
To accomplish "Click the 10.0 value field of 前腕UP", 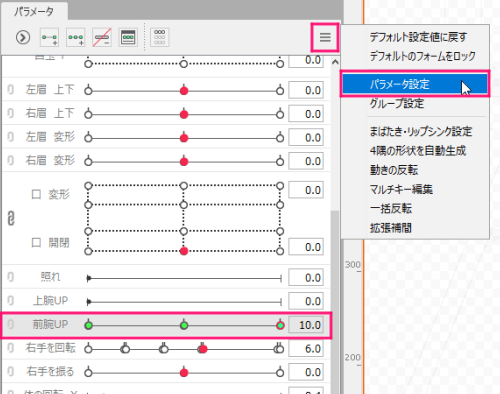I will coord(306,325).
